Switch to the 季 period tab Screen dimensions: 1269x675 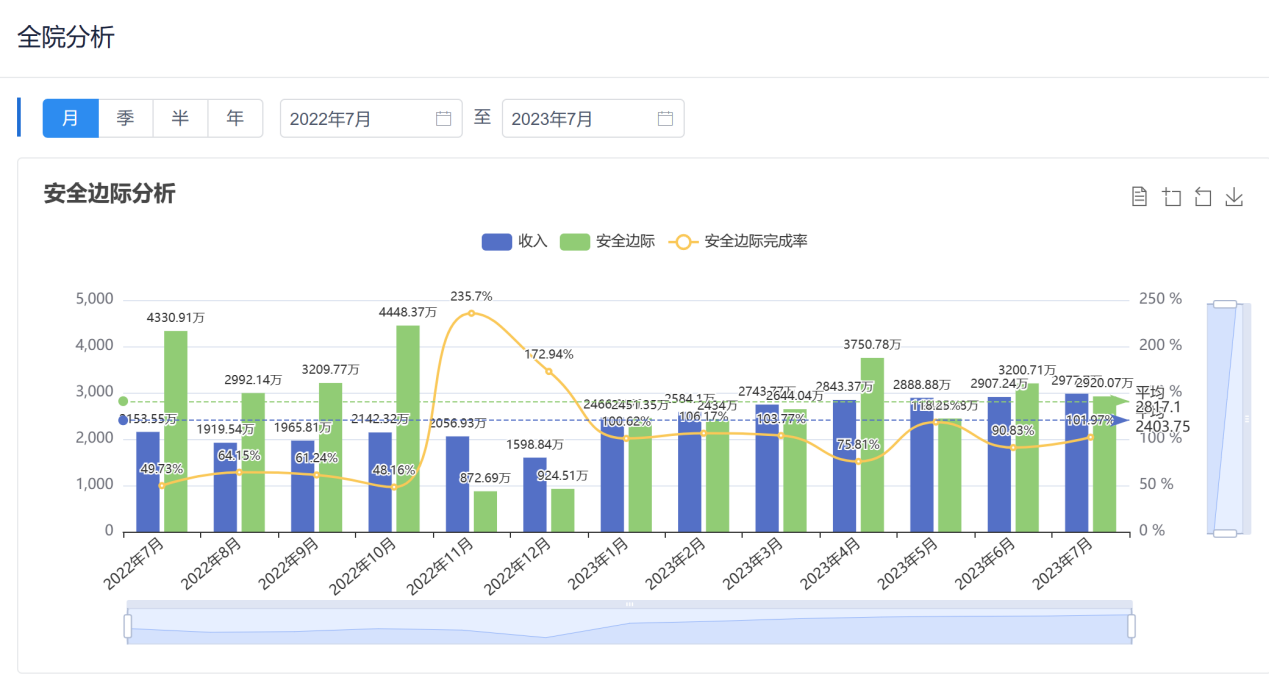click(125, 118)
